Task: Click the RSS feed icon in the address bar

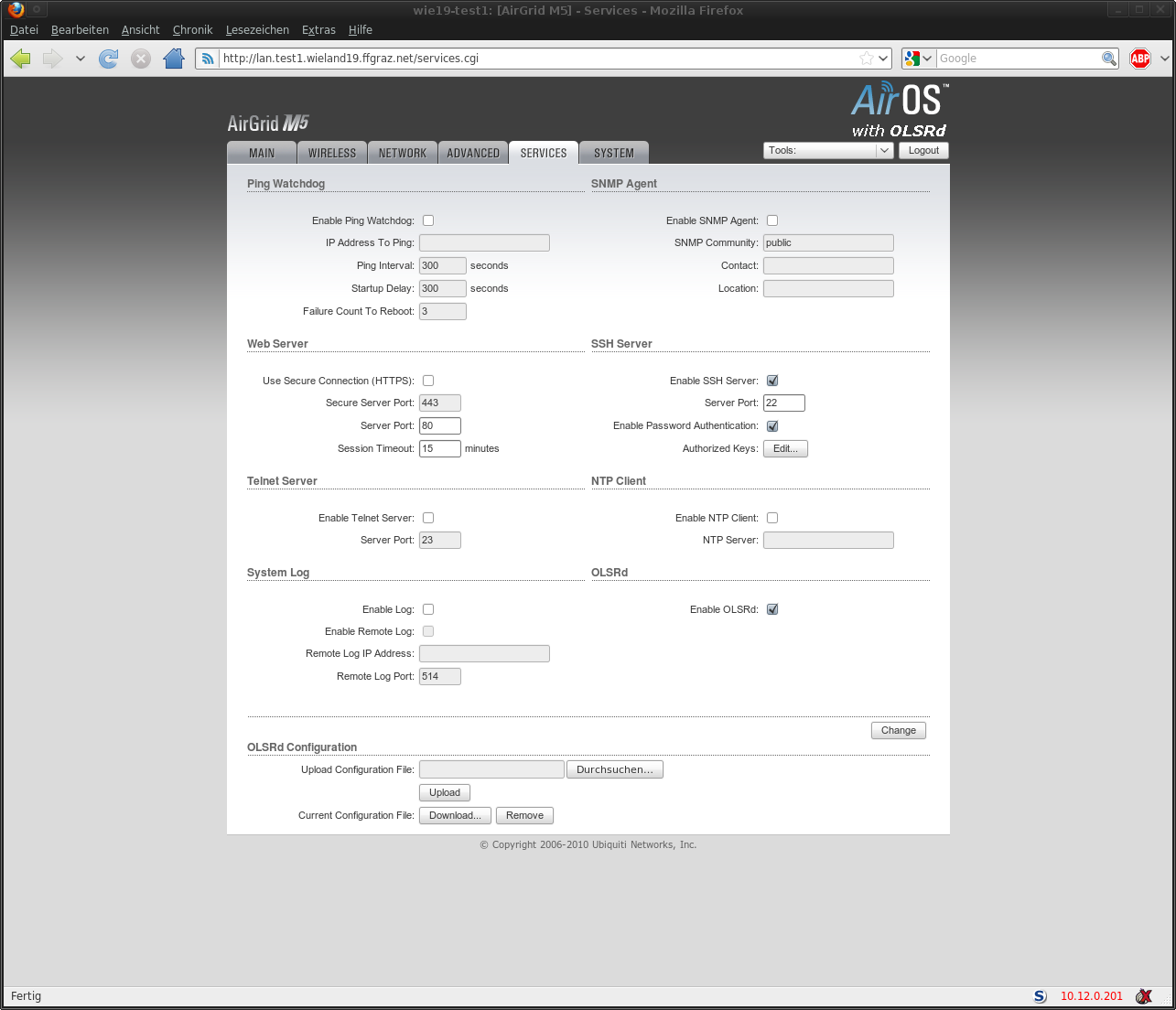Action: pyautogui.click(x=208, y=59)
